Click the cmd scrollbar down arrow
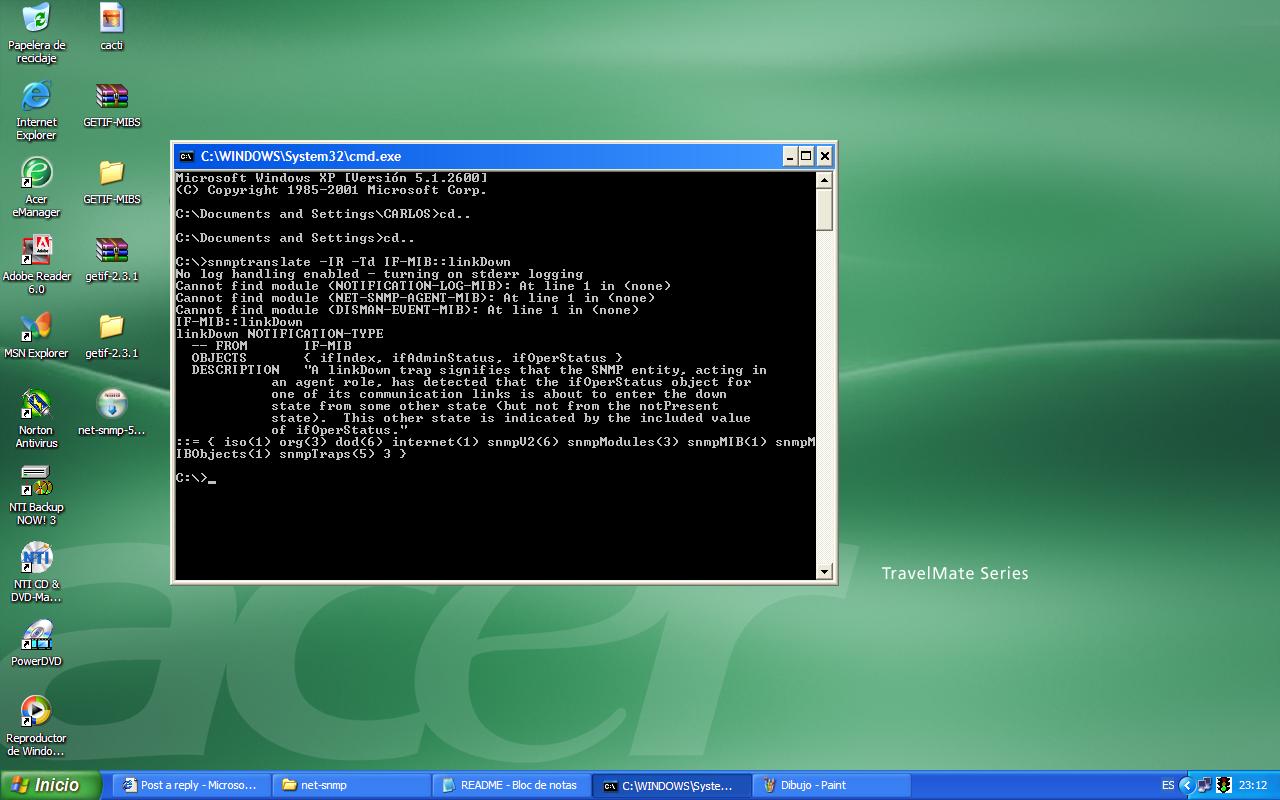1280x800 pixels. tap(824, 572)
